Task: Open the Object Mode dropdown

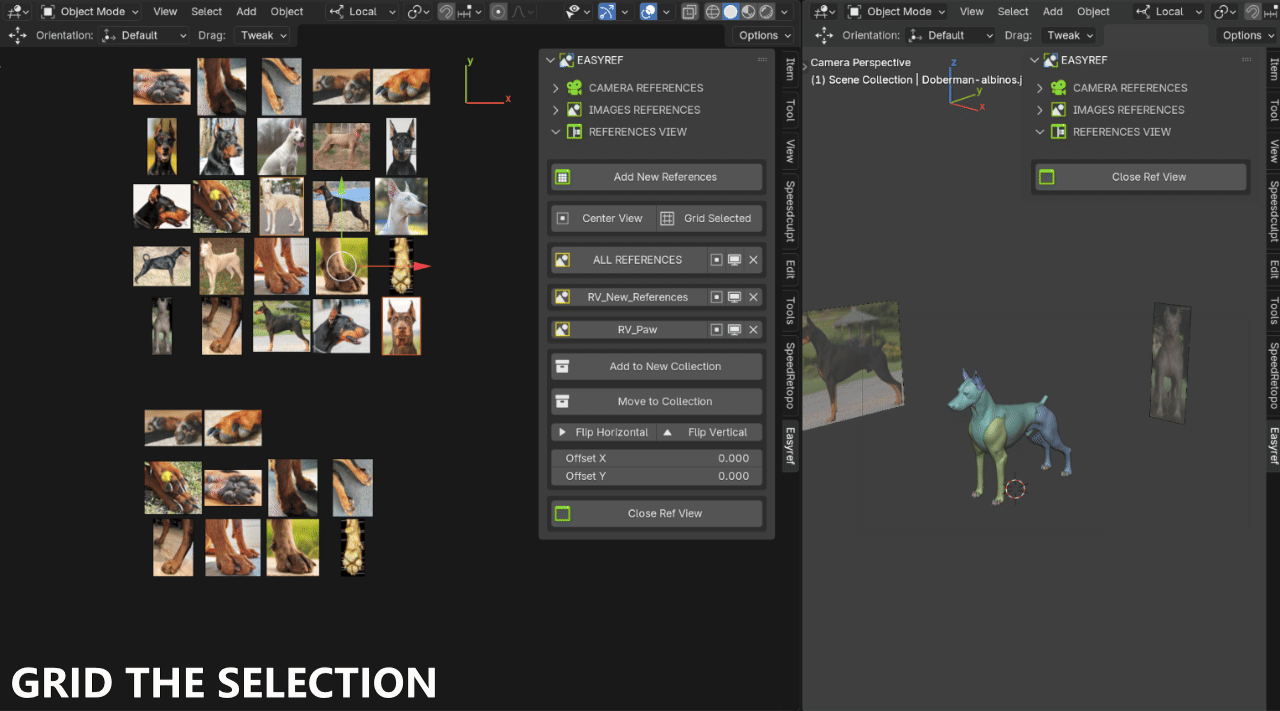Action: point(89,11)
